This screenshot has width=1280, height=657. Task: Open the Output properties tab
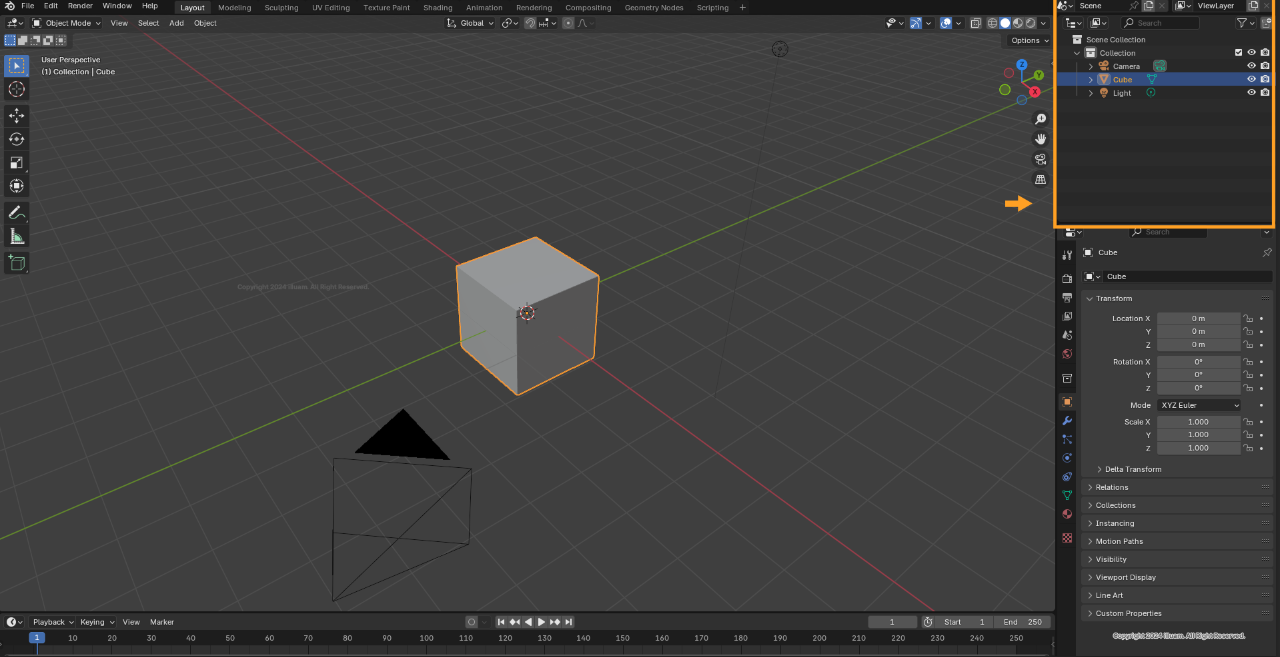[1067, 298]
